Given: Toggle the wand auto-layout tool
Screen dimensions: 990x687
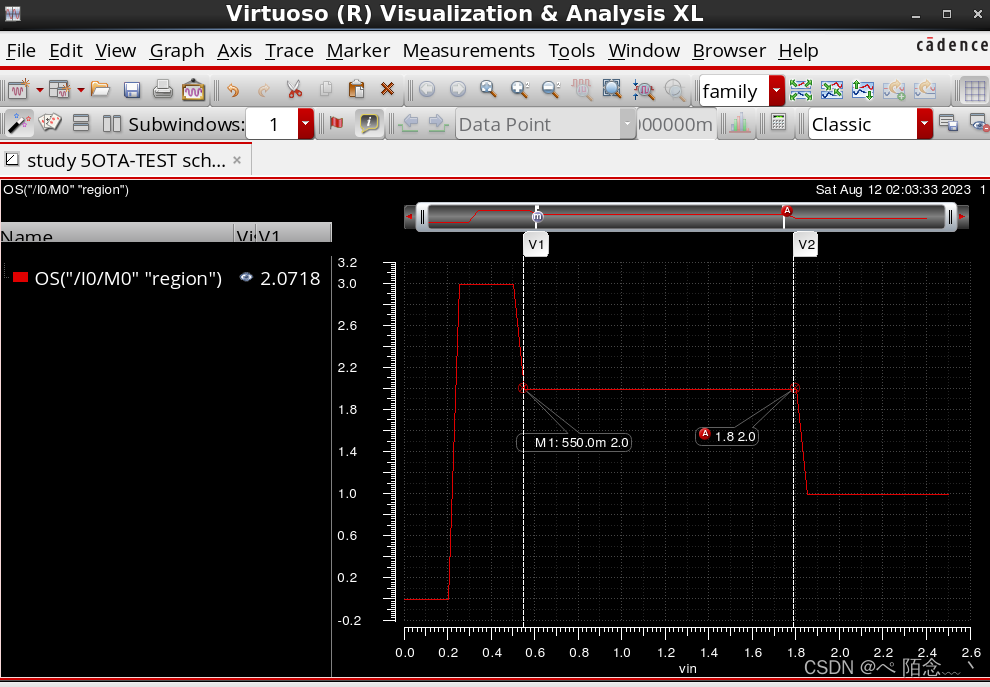Looking at the screenshot, I should click(x=19, y=122).
